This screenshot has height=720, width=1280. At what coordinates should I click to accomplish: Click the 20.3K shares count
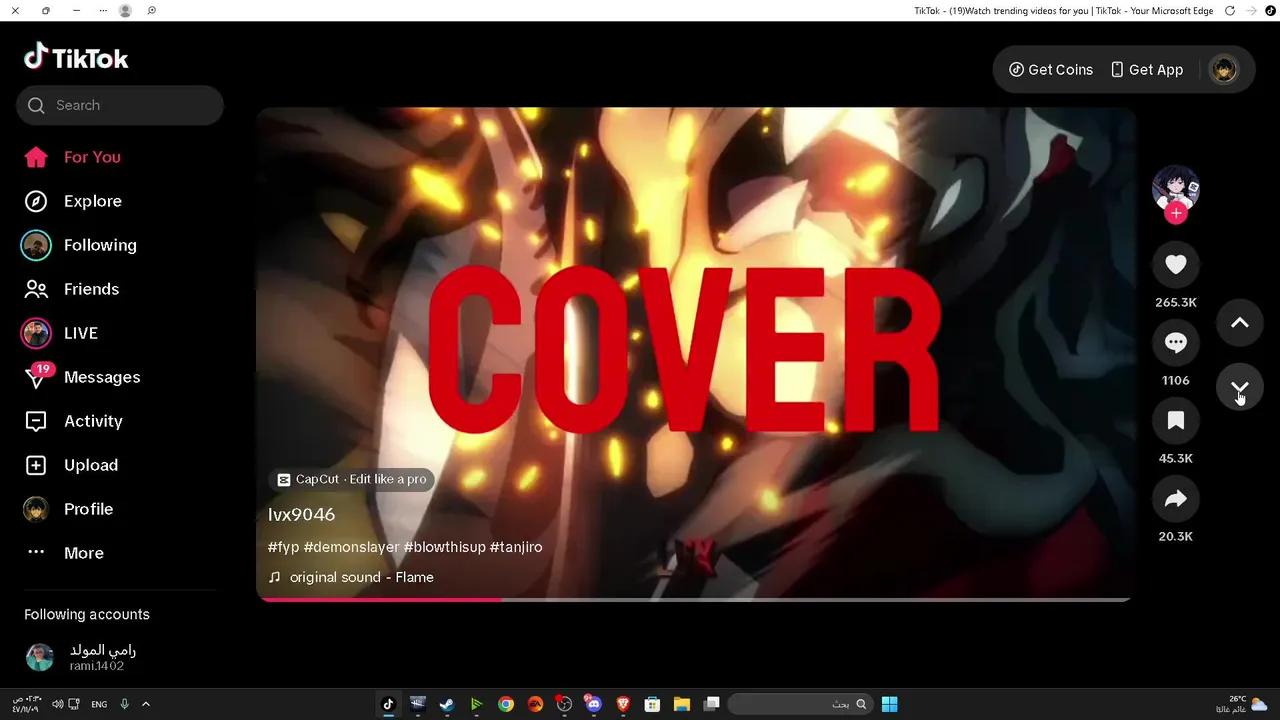pyautogui.click(x=1176, y=536)
